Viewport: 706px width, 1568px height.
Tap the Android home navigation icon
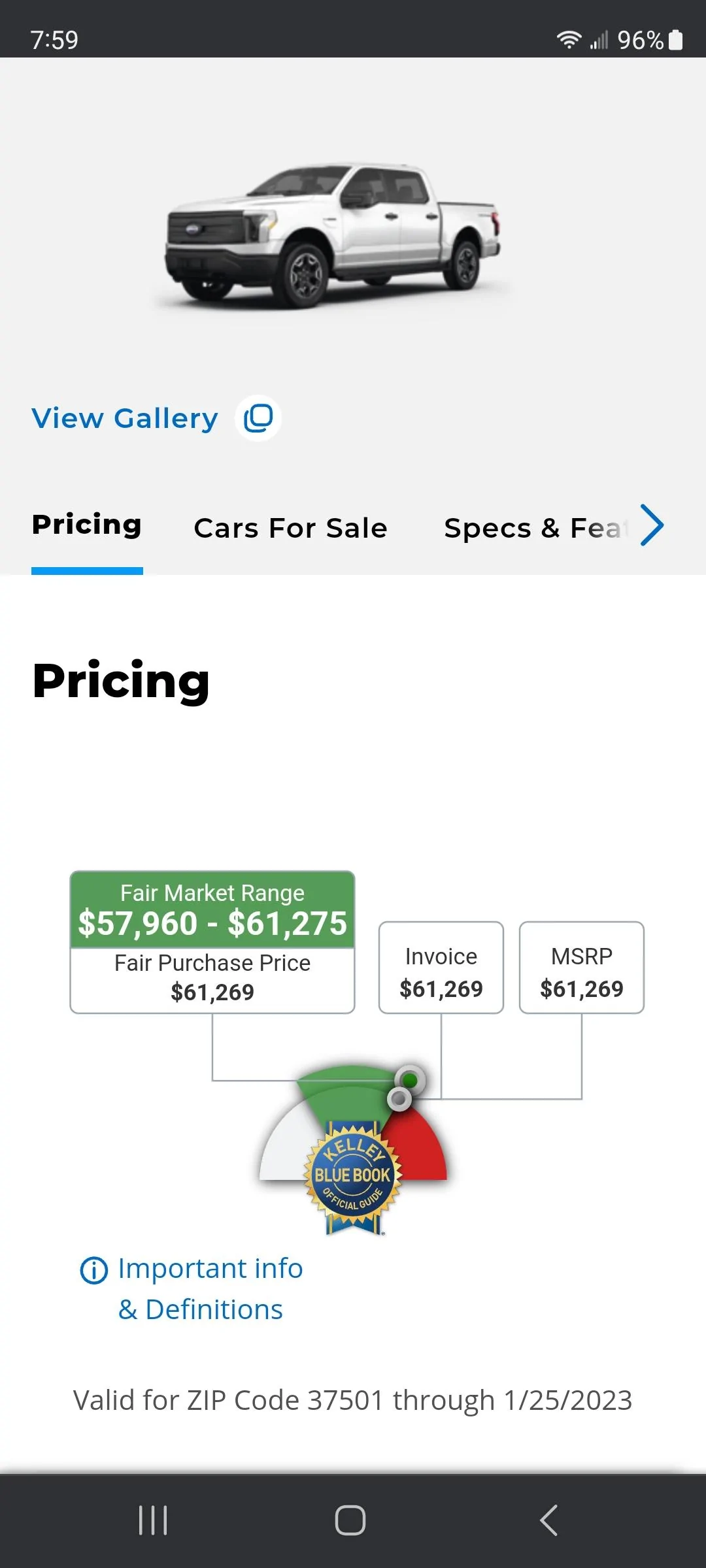(x=350, y=1520)
